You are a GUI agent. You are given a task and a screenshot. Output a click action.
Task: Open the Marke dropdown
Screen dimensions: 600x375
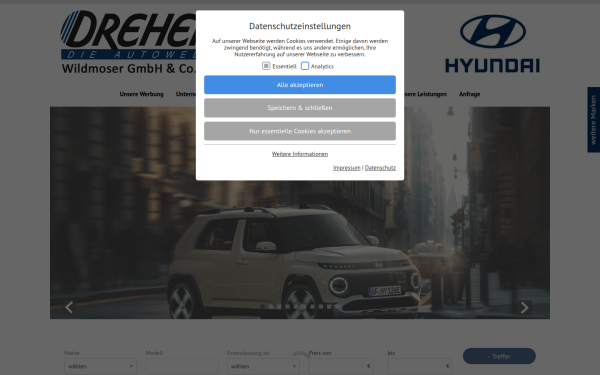tap(100, 366)
